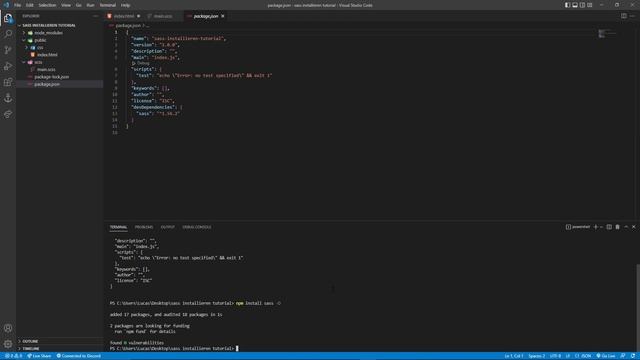Toggle primary side bar layout icon

click(567, 5)
